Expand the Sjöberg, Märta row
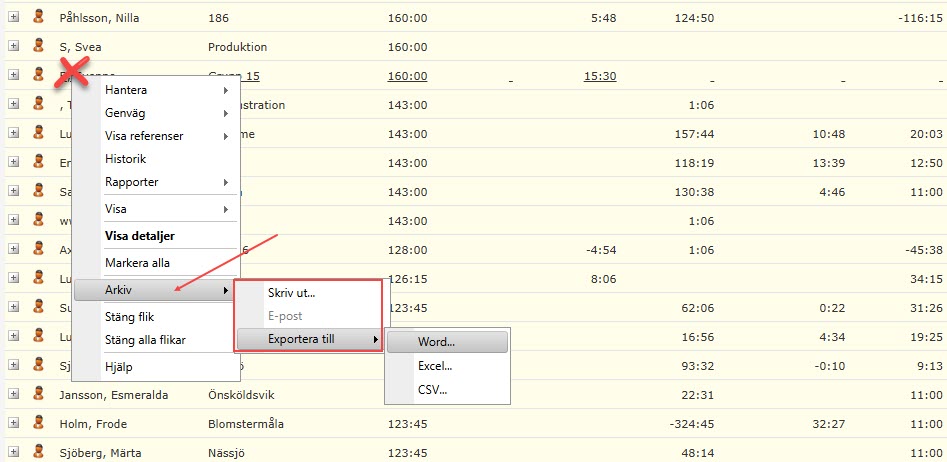The image size is (947, 462). 14,452
